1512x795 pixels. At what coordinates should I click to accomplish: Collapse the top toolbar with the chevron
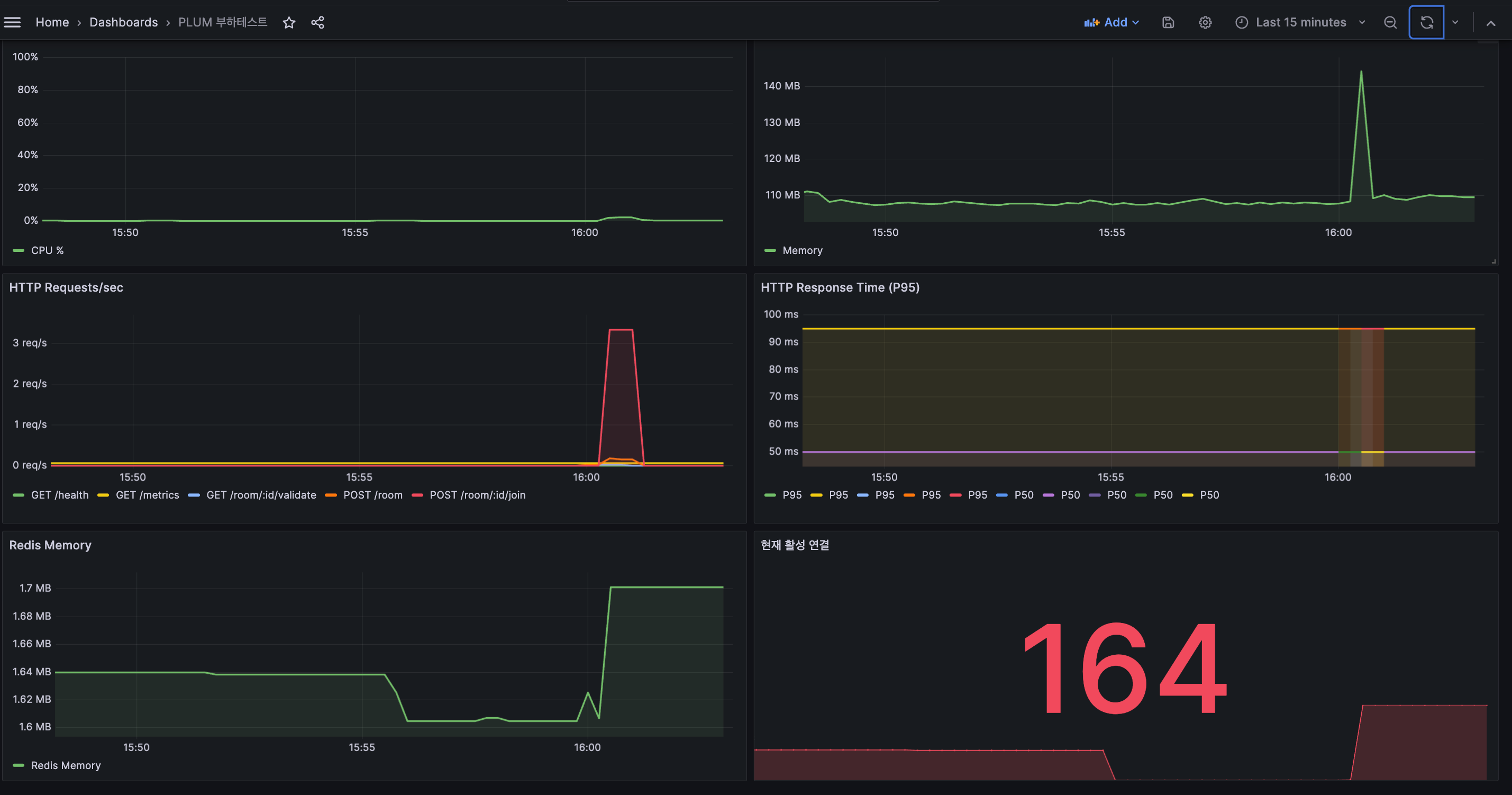pyautogui.click(x=1490, y=23)
